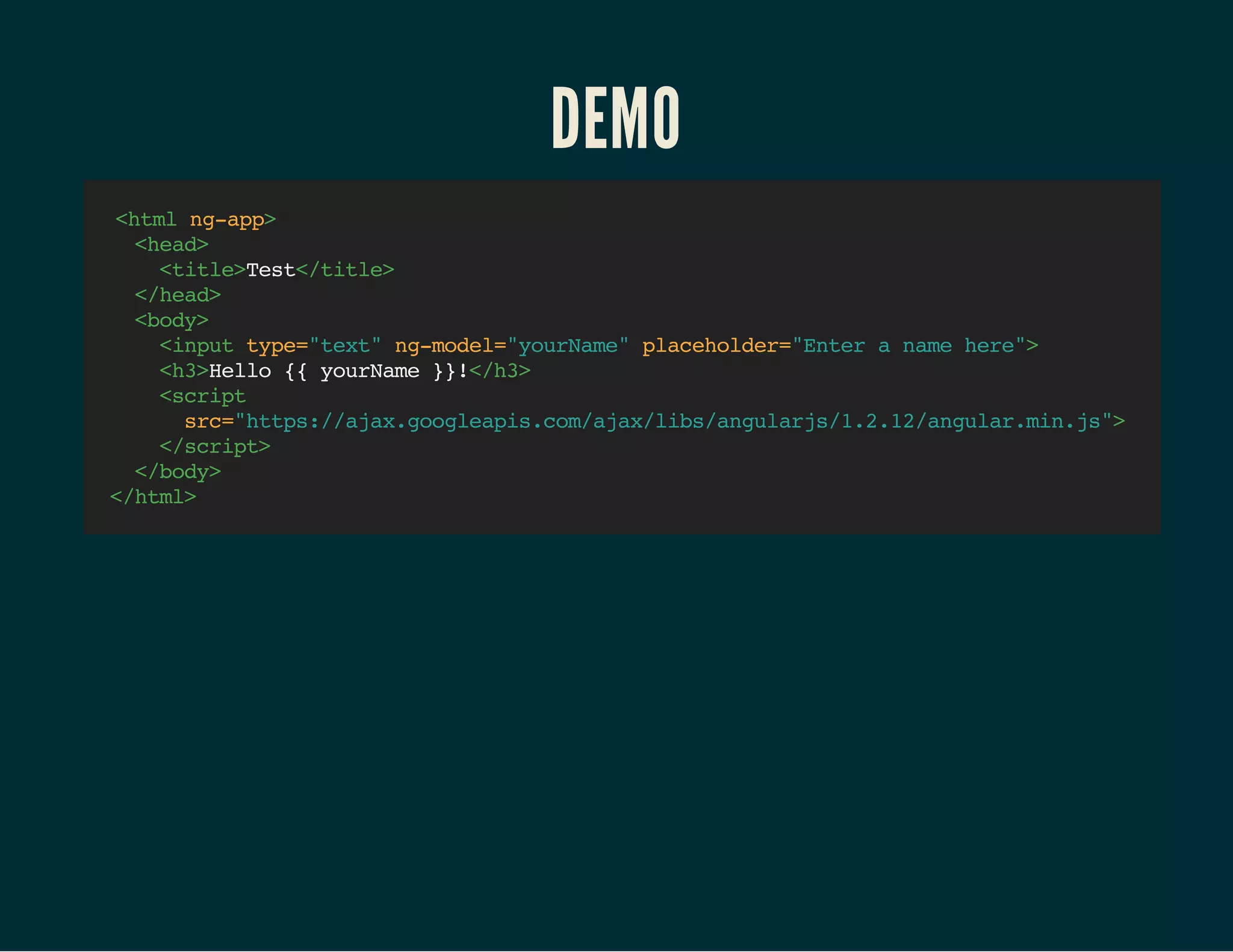Click the '<script' opening tag line
The width and height of the screenshot is (1233, 952).
pyautogui.click(x=202, y=396)
